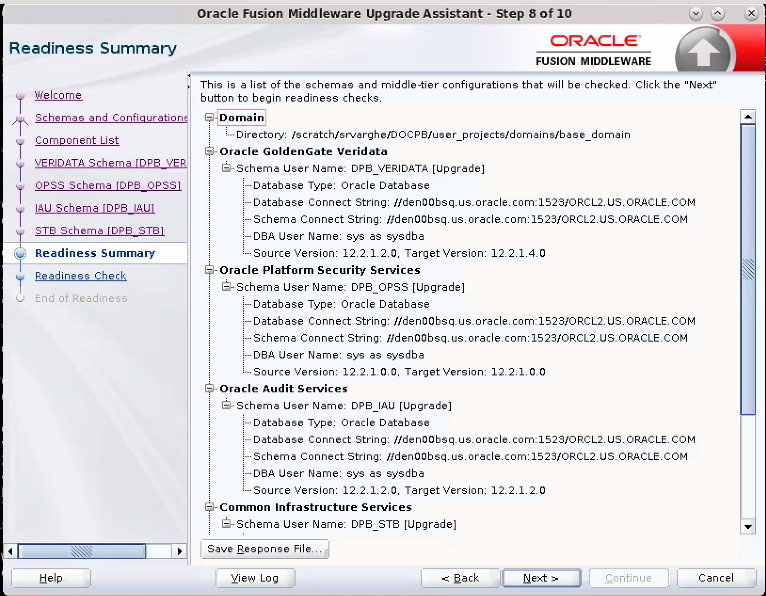Viewport: 766px width, 596px height.
Task: Select the Oracle Audit Services heading
Action: click(283, 388)
